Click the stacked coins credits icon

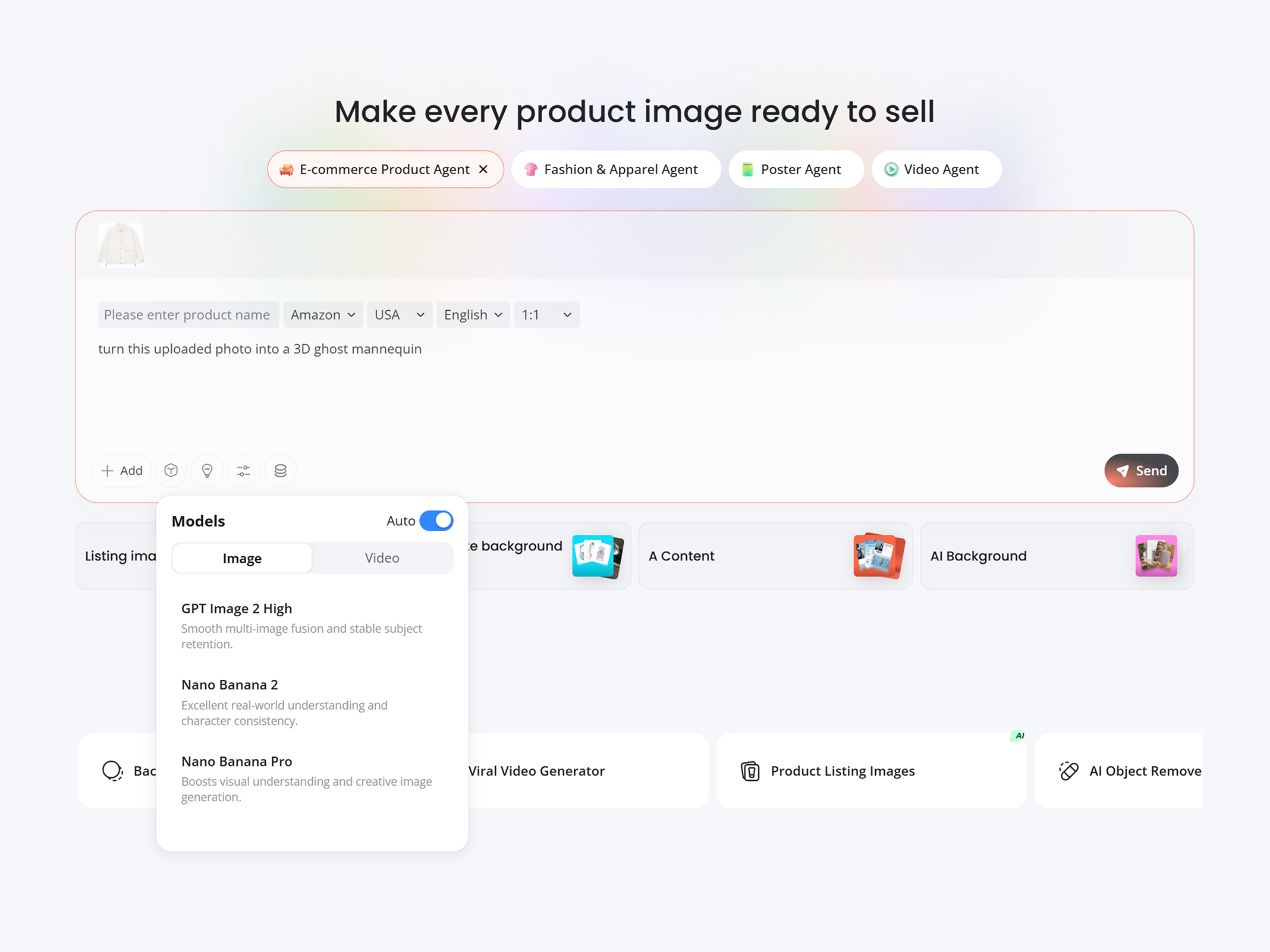click(281, 471)
